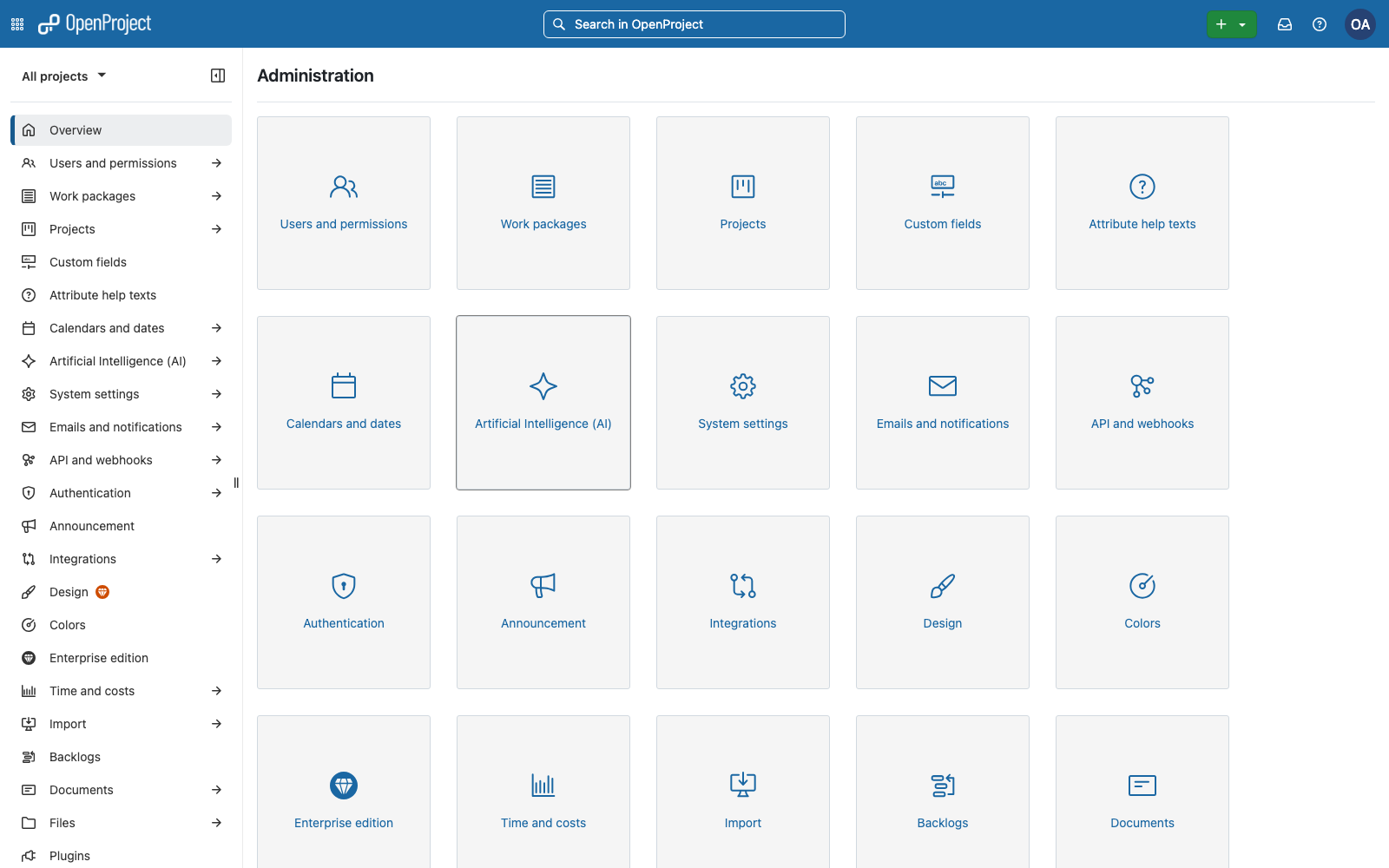Click the Design enterprise badge icon
The width and height of the screenshot is (1389, 868).
[102, 592]
